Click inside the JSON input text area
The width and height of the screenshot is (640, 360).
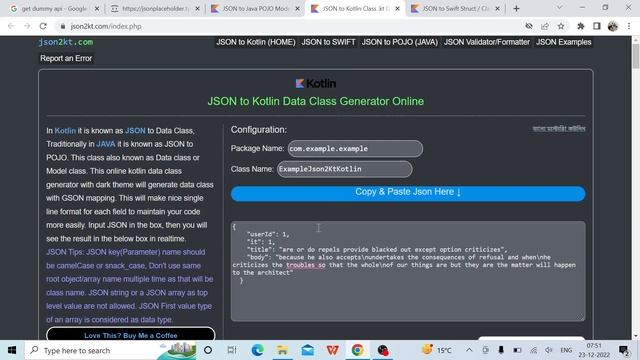[408, 271]
